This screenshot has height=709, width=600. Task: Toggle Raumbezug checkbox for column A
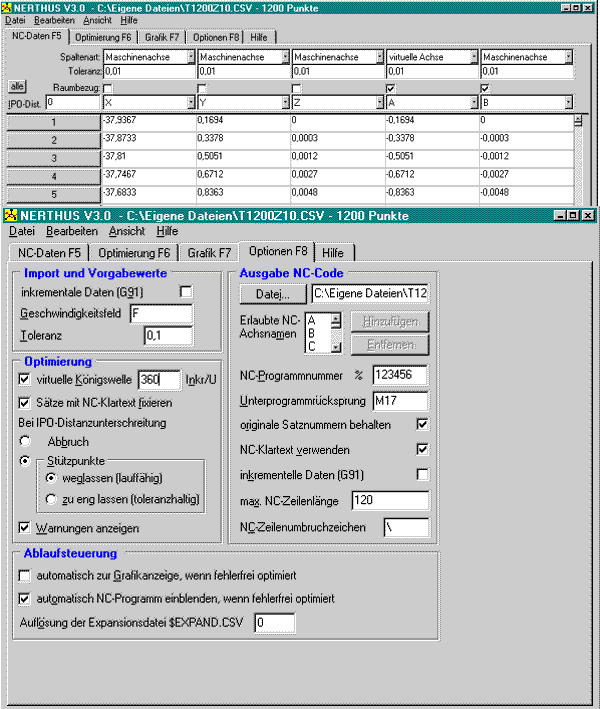click(391, 88)
